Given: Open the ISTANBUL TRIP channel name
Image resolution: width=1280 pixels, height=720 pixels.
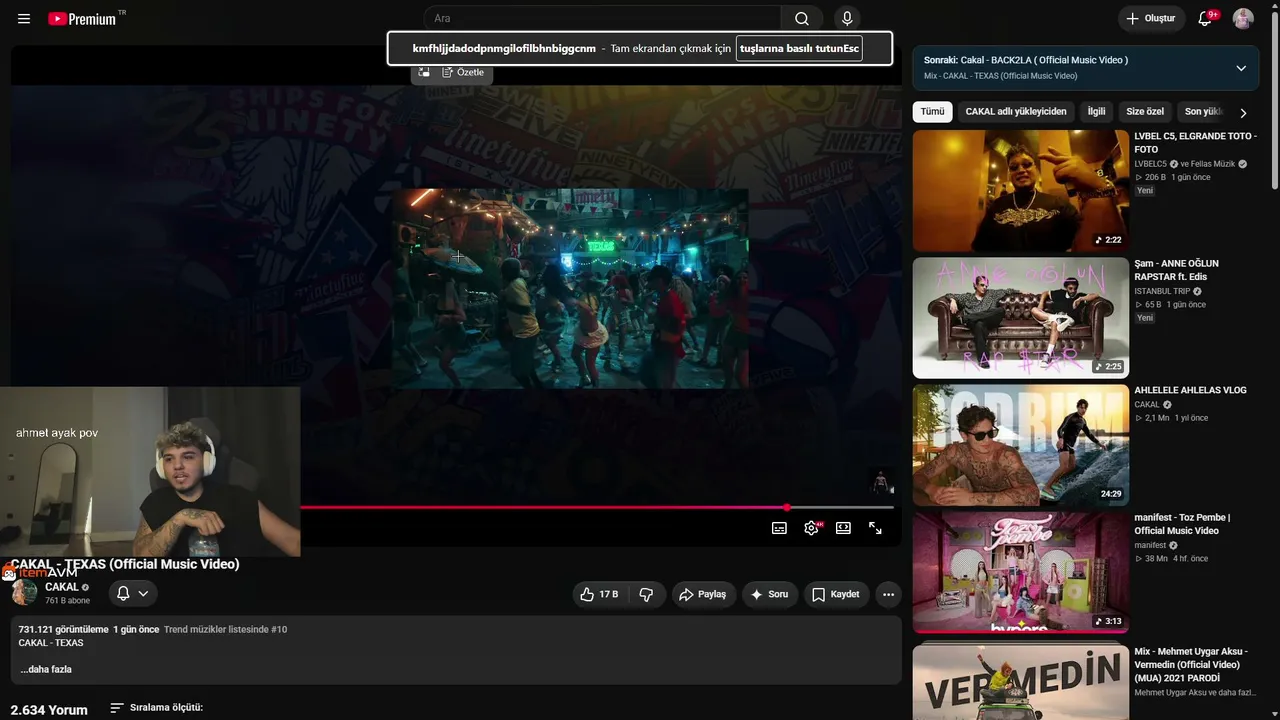Looking at the screenshot, I should pyautogui.click(x=1162, y=292).
